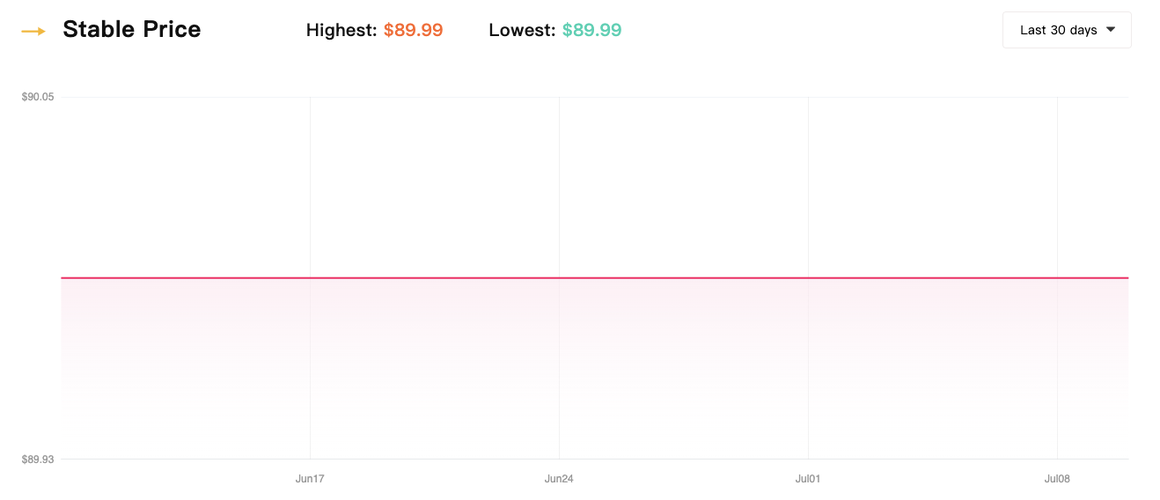Screen dimensions: 1160x500
Task: Click the orange arrow trend icon
Action: tap(33, 31)
